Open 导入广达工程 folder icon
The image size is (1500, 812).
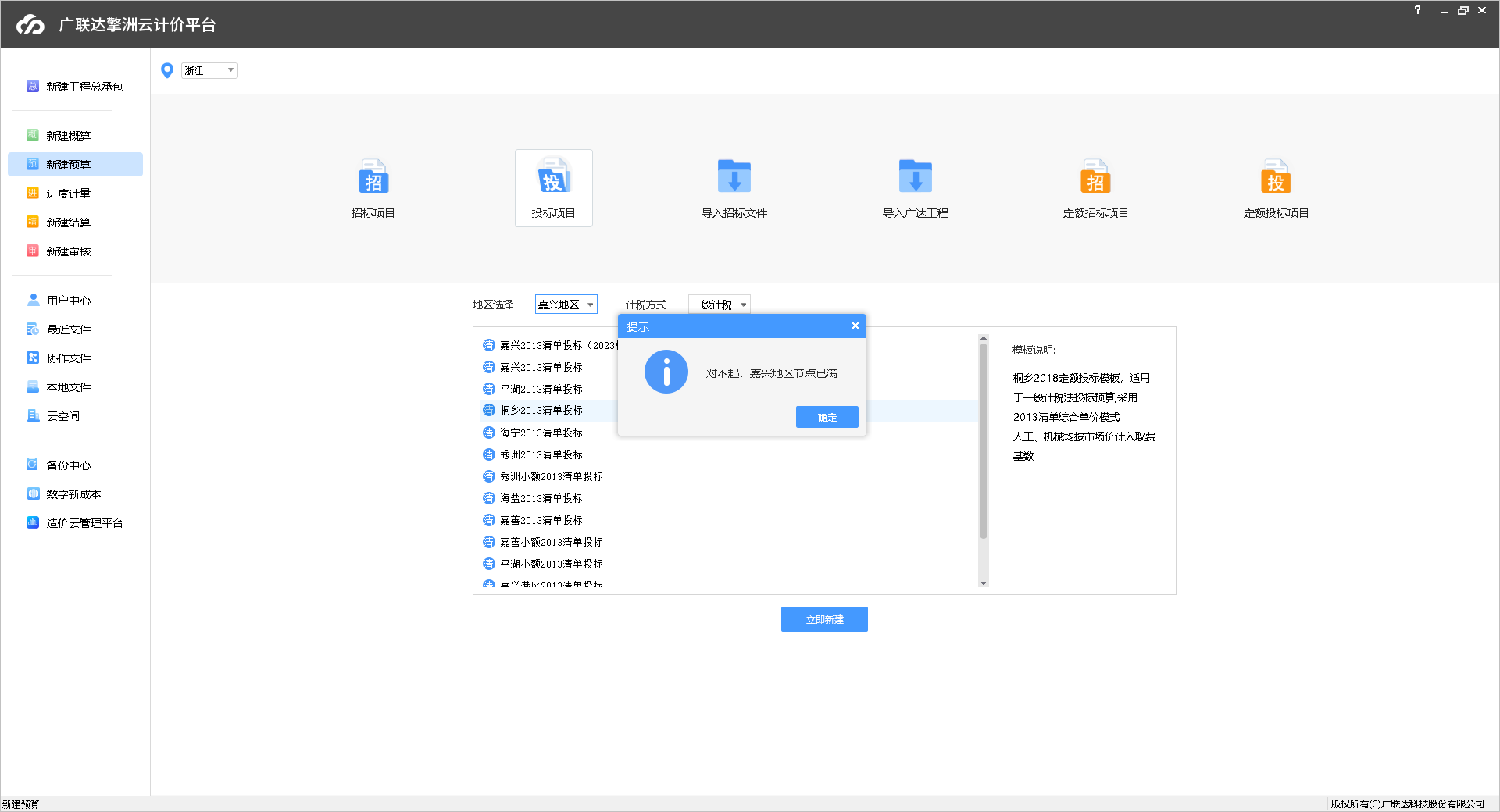point(915,176)
